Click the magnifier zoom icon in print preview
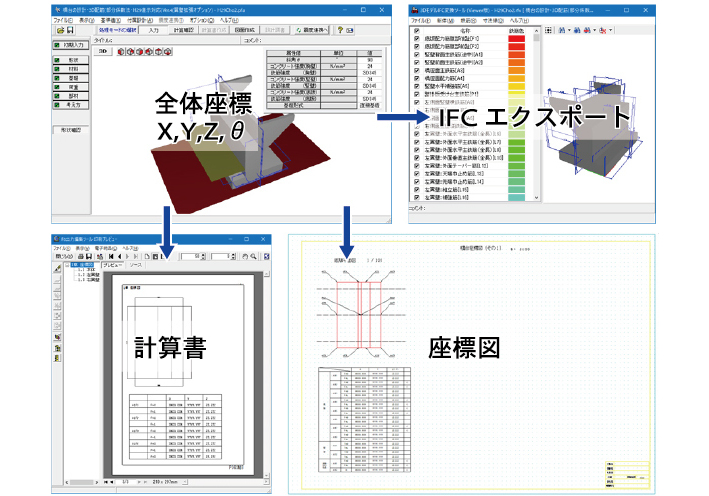Image resolution: width=709 pixels, height=496 pixels. coord(253,256)
